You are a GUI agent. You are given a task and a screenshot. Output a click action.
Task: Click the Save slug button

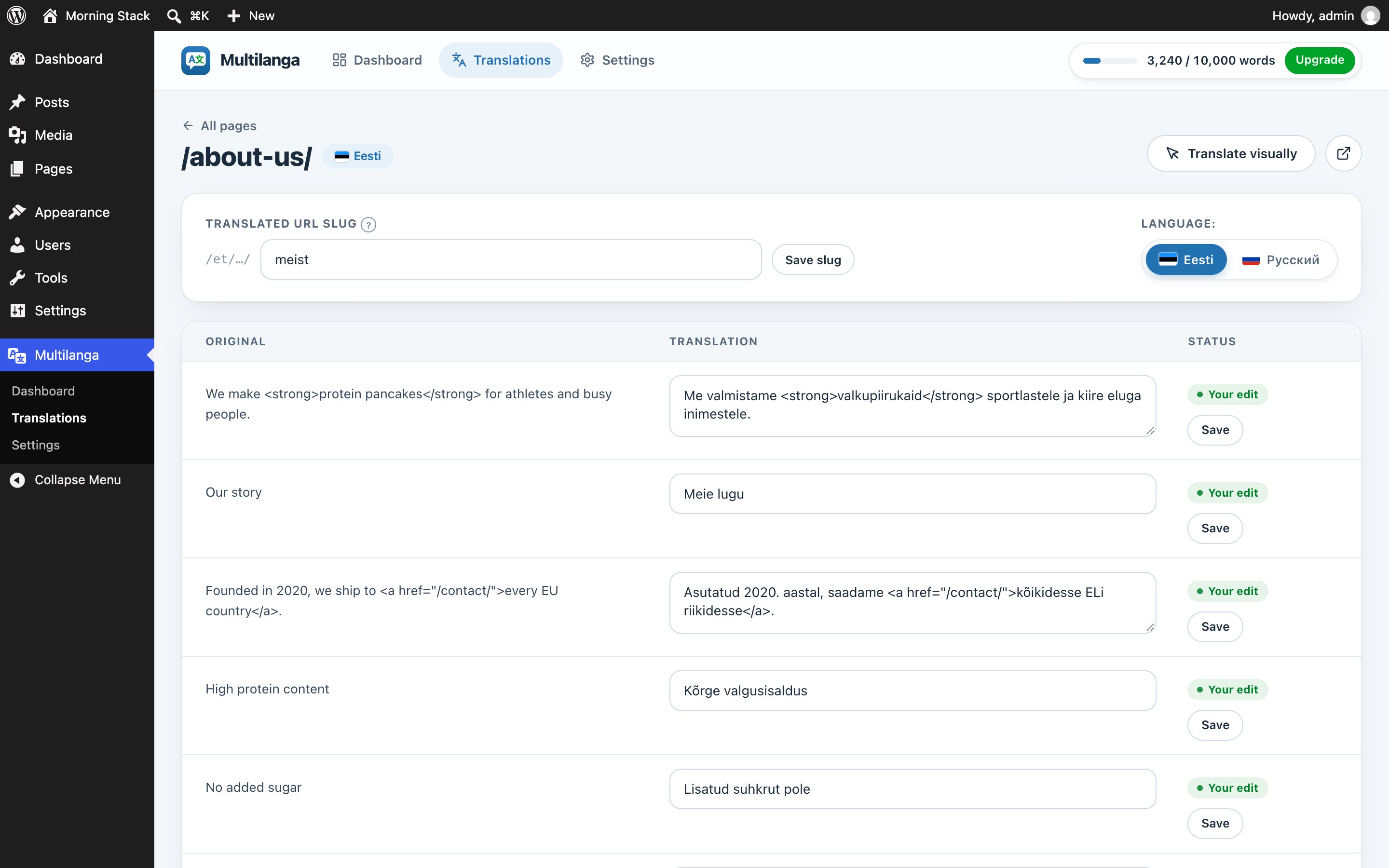click(x=813, y=259)
